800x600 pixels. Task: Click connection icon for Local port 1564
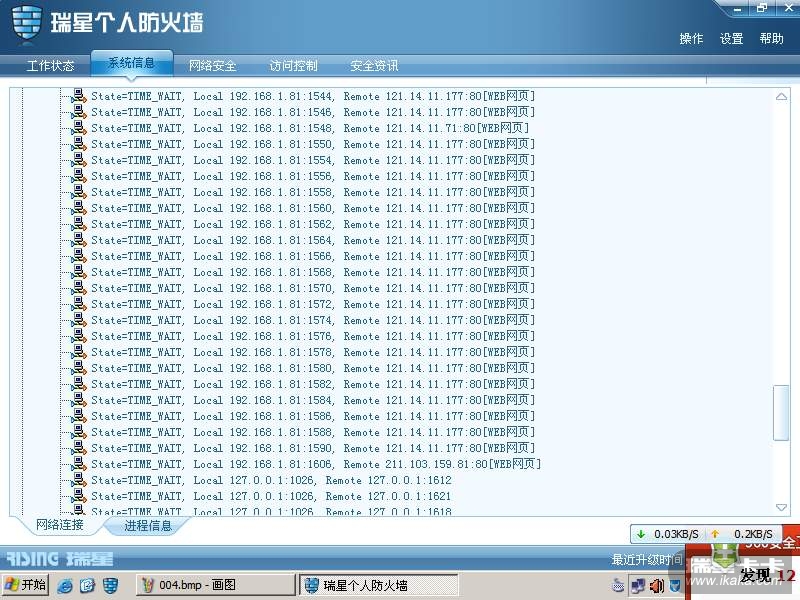point(79,239)
